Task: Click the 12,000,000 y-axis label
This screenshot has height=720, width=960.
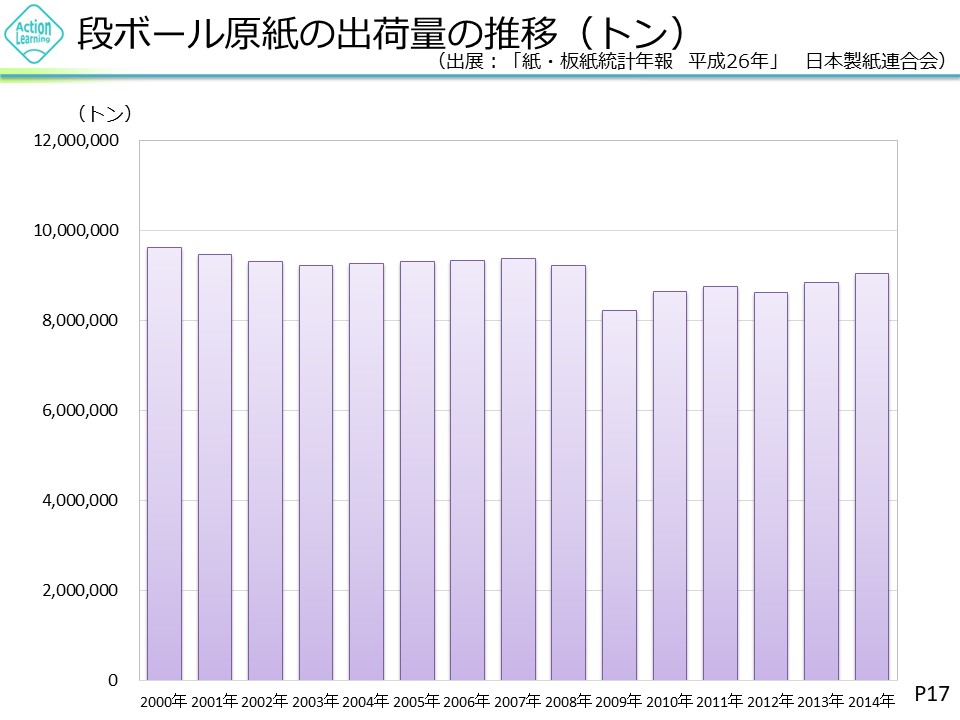Action: point(77,141)
